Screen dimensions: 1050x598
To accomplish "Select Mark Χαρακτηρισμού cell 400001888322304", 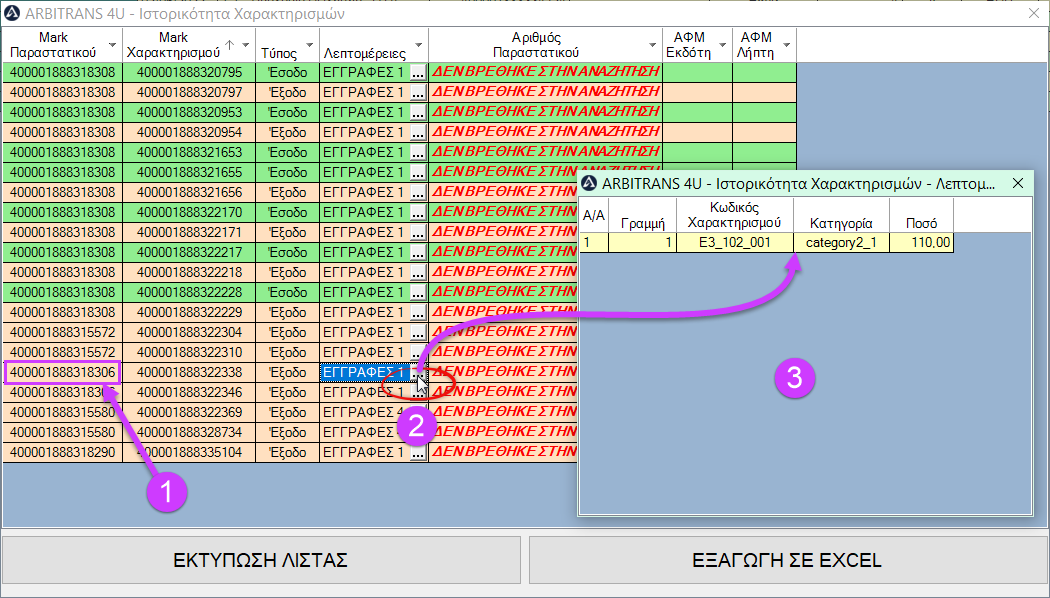I will point(189,332).
